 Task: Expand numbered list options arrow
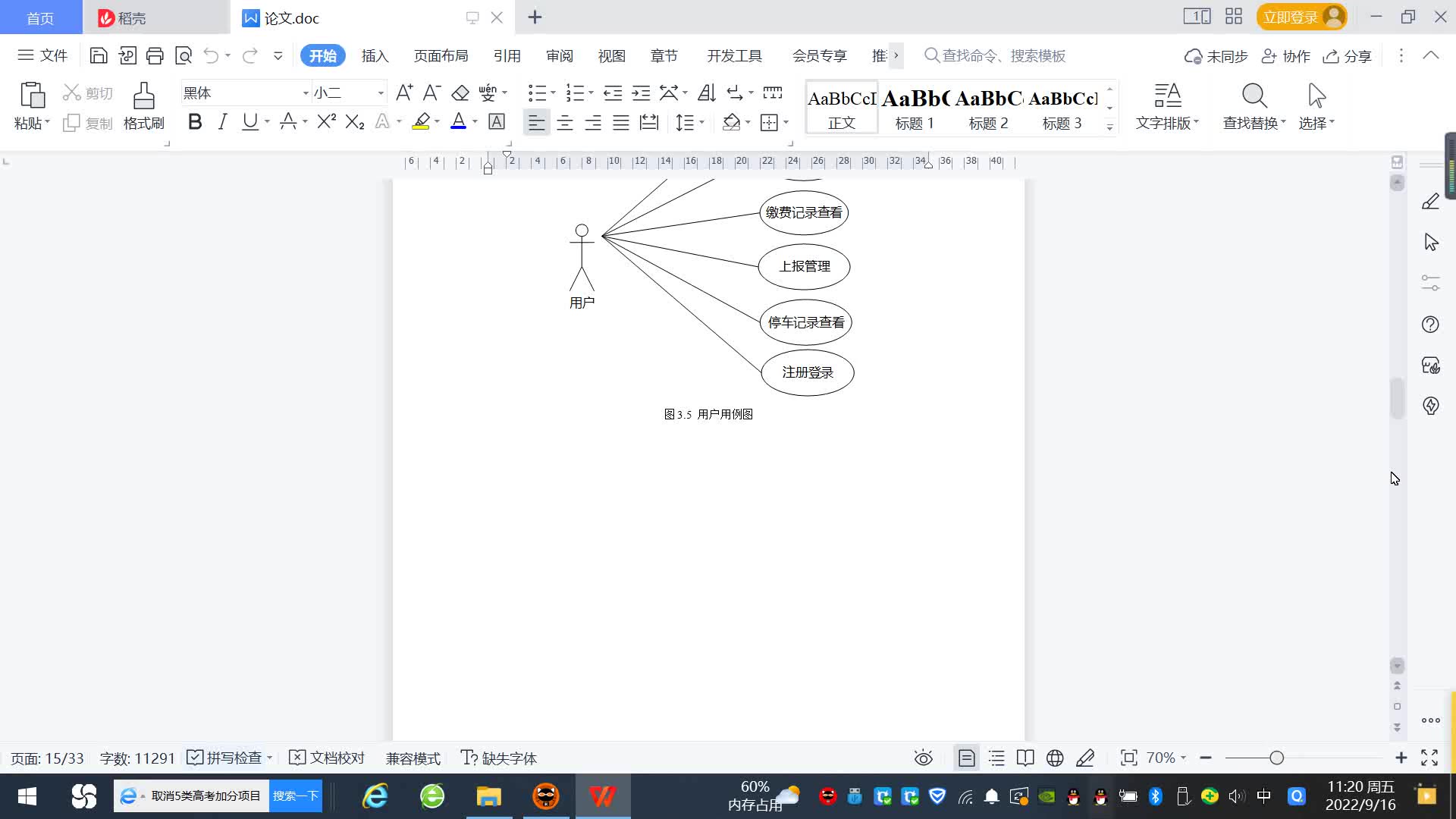click(x=591, y=93)
